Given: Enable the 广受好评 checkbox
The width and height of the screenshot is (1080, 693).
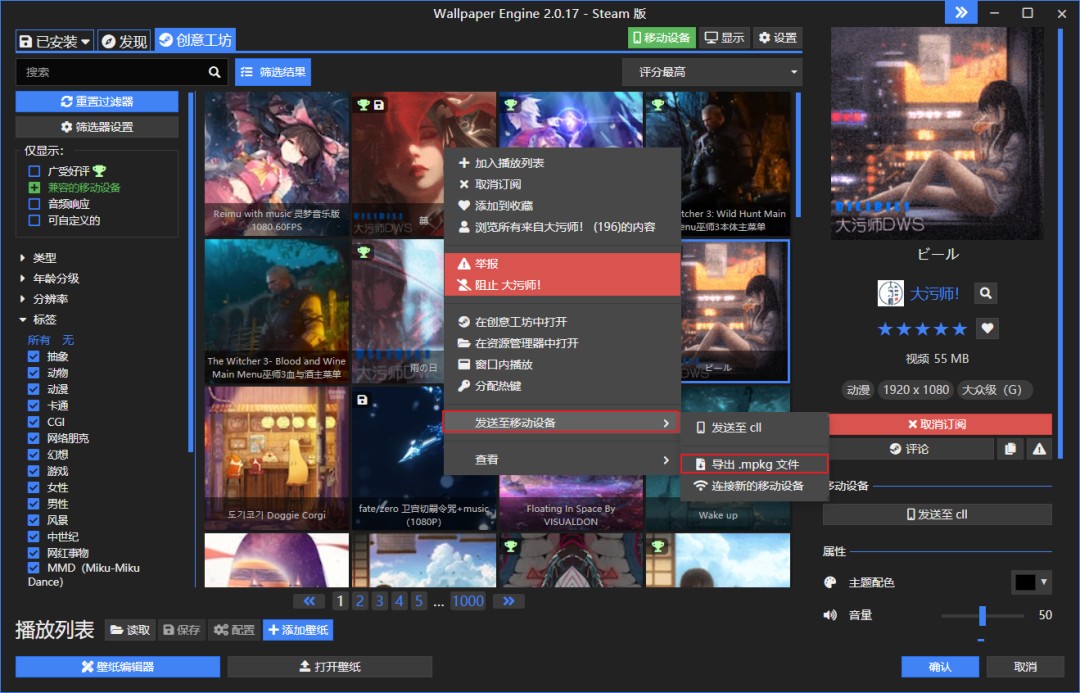Looking at the screenshot, I should coord(34,171).
